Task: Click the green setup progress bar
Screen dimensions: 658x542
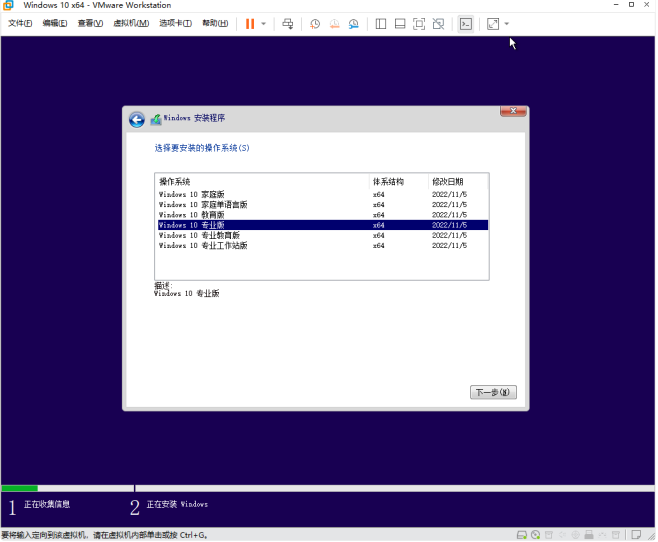Action: click(x=19, y=488)
